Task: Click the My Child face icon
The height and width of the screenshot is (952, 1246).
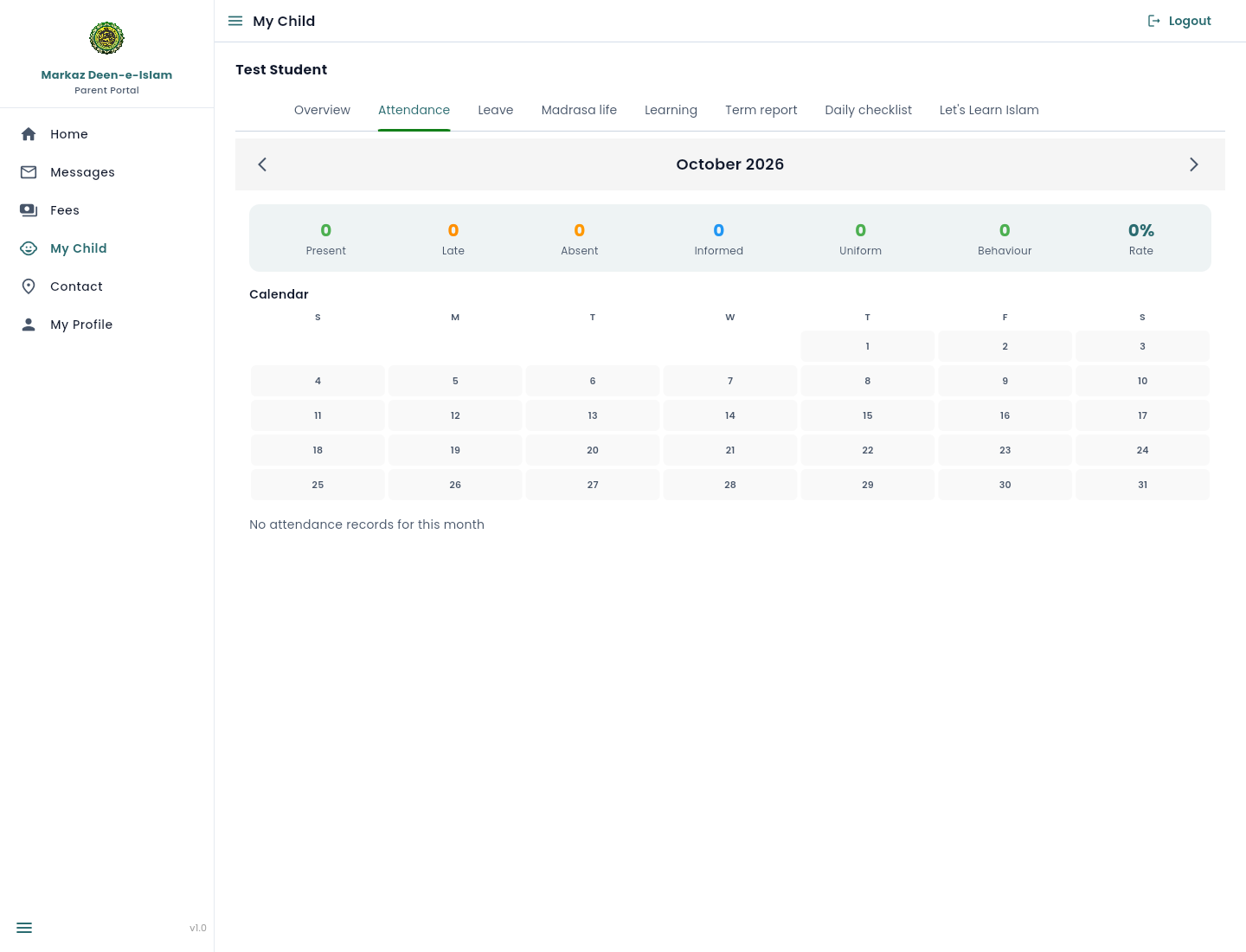Action: click(x=29, y=248)
